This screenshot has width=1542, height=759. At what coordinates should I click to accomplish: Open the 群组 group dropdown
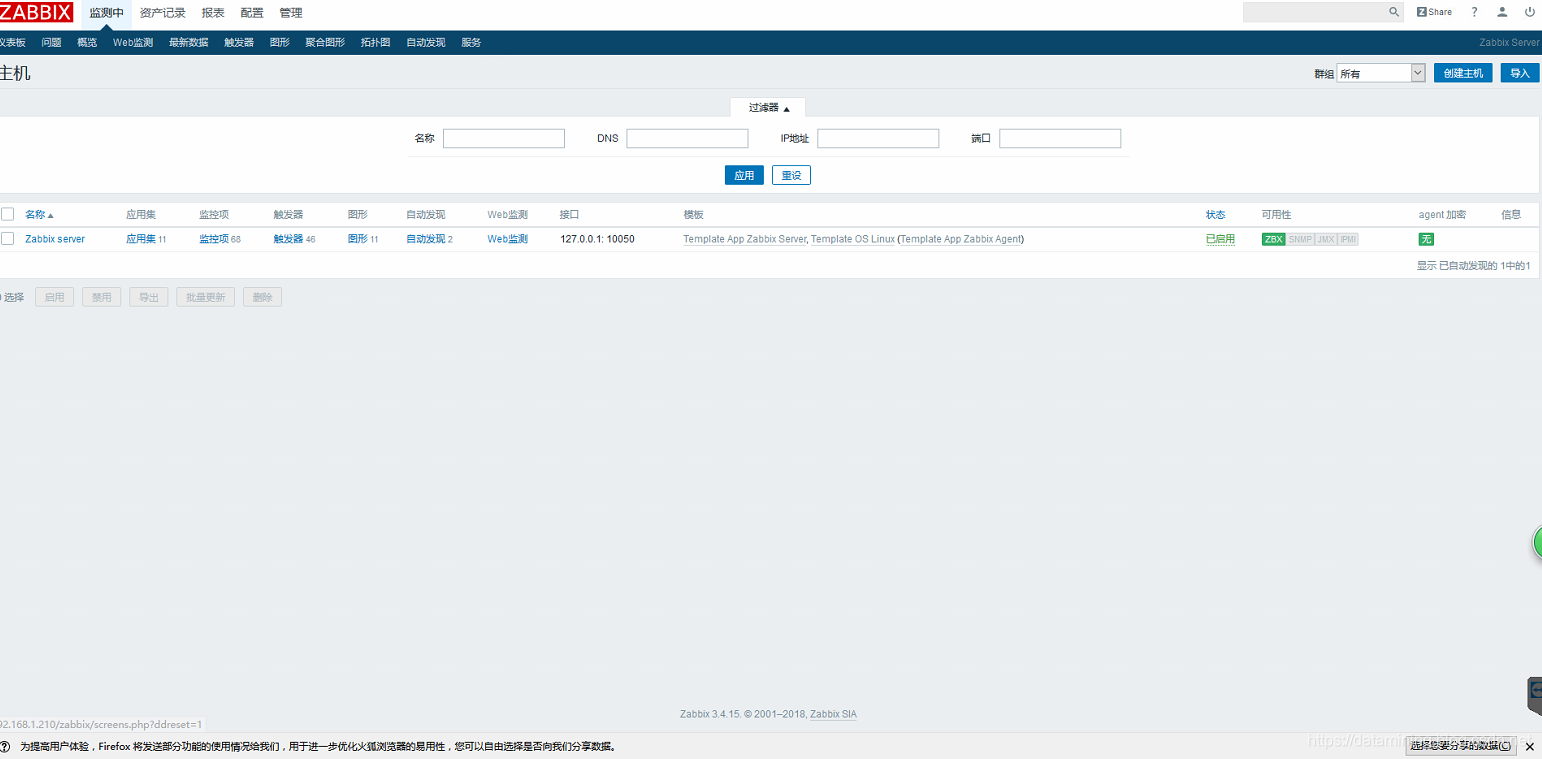[x=1381, y=73]
